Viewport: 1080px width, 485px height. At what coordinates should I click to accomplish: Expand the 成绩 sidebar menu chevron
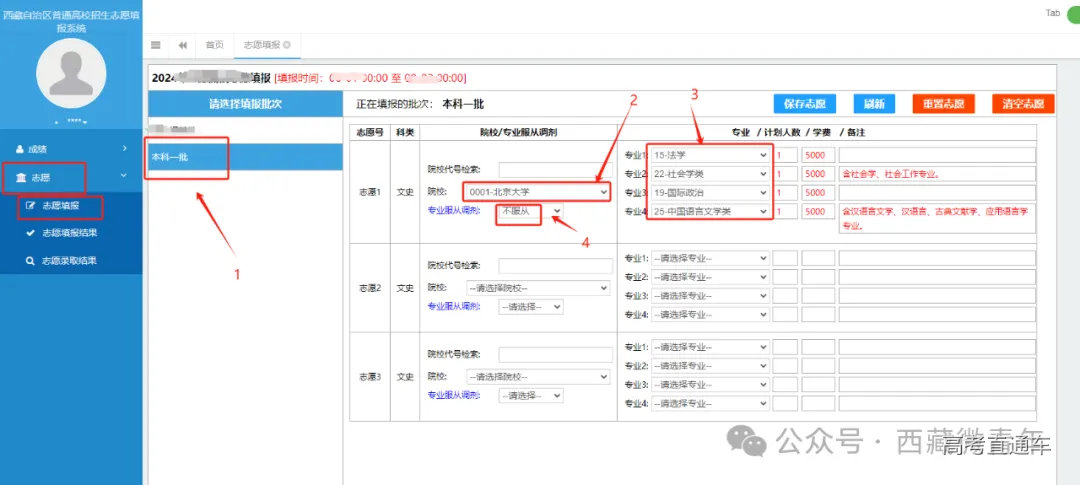pos(124,149)
